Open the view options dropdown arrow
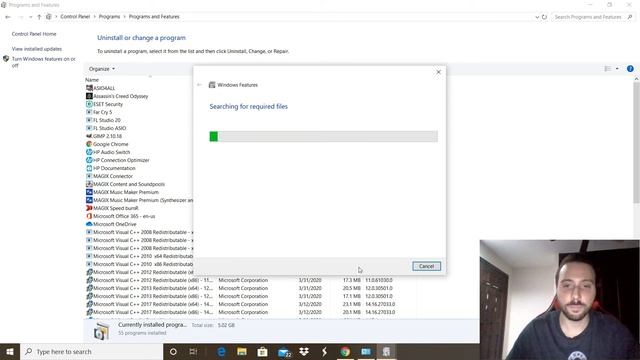Viewport: 640px width, 360px height. click(617, 69)
